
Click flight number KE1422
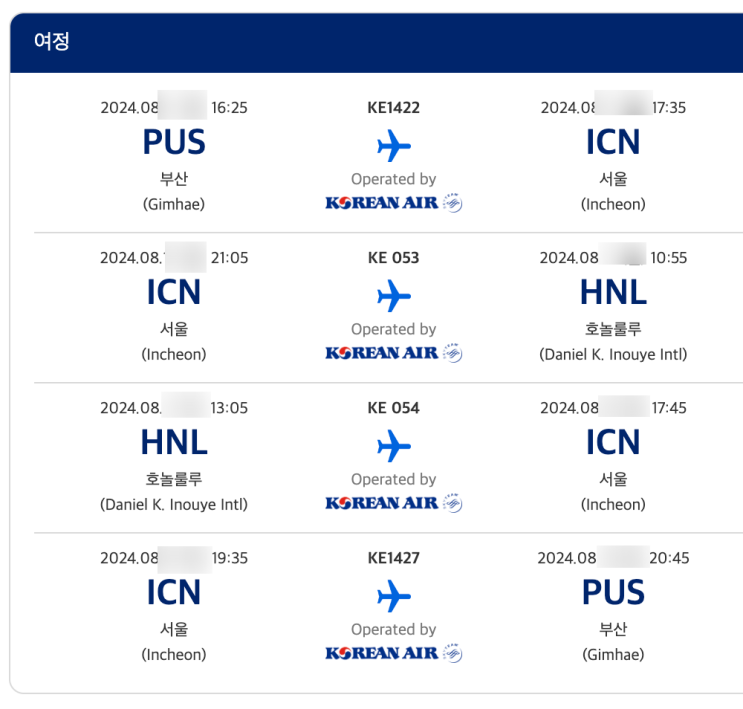(394, 108)
